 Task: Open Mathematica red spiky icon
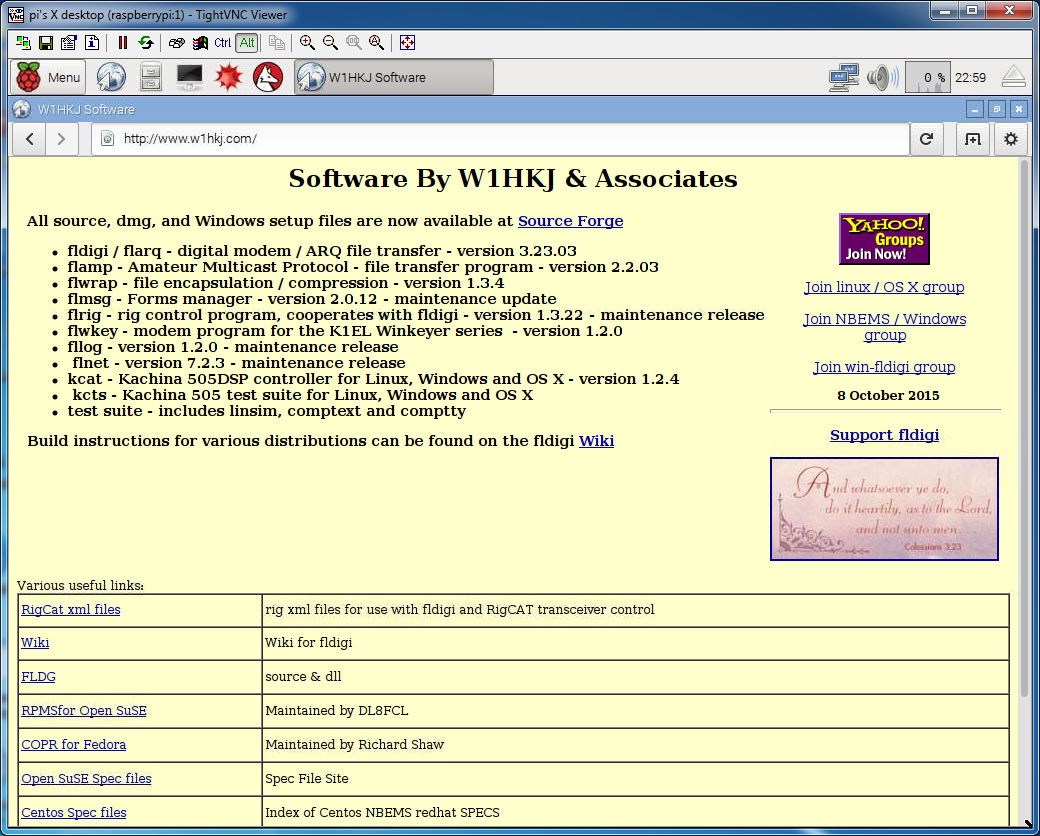pyautogui.click(x=229, y=77)
